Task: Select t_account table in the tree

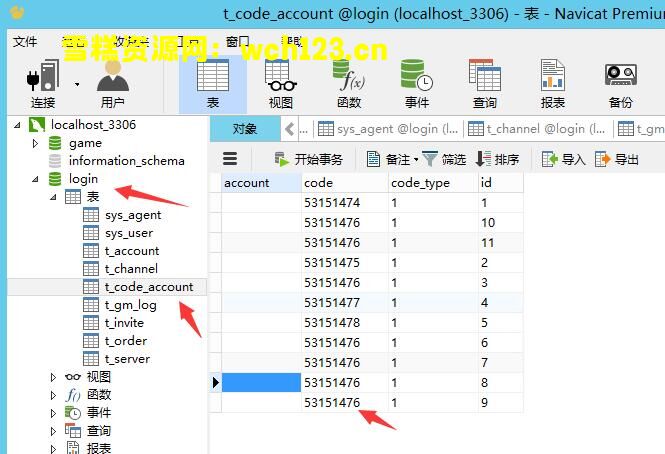Action: pyautogui.click(x=131, y=251)
